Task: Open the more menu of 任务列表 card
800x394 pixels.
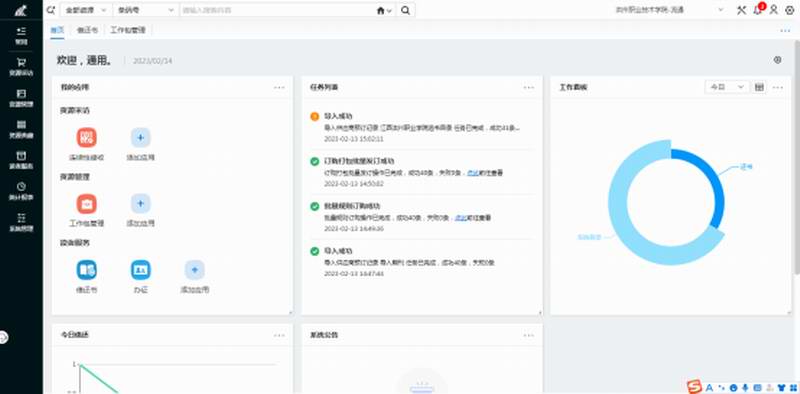Action: point(529,87)
